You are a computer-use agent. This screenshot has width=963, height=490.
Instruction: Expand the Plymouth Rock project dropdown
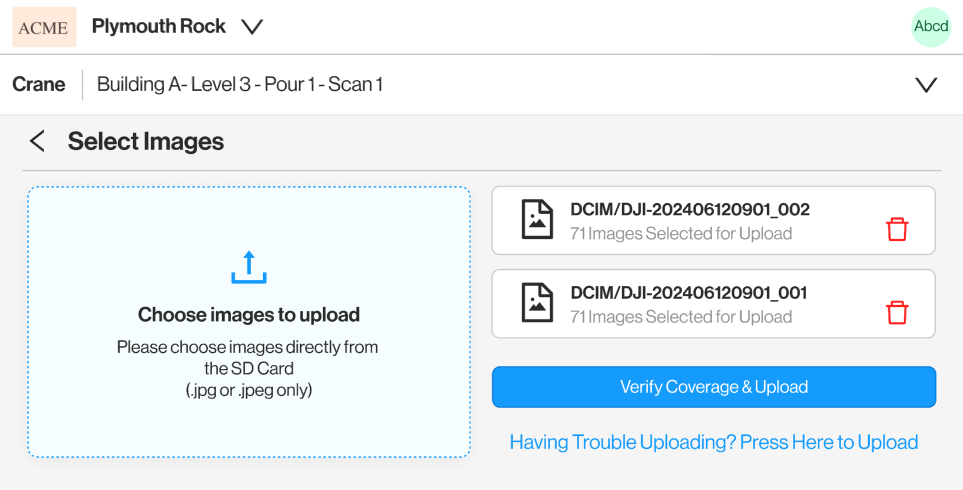click(x=252, y=27)
